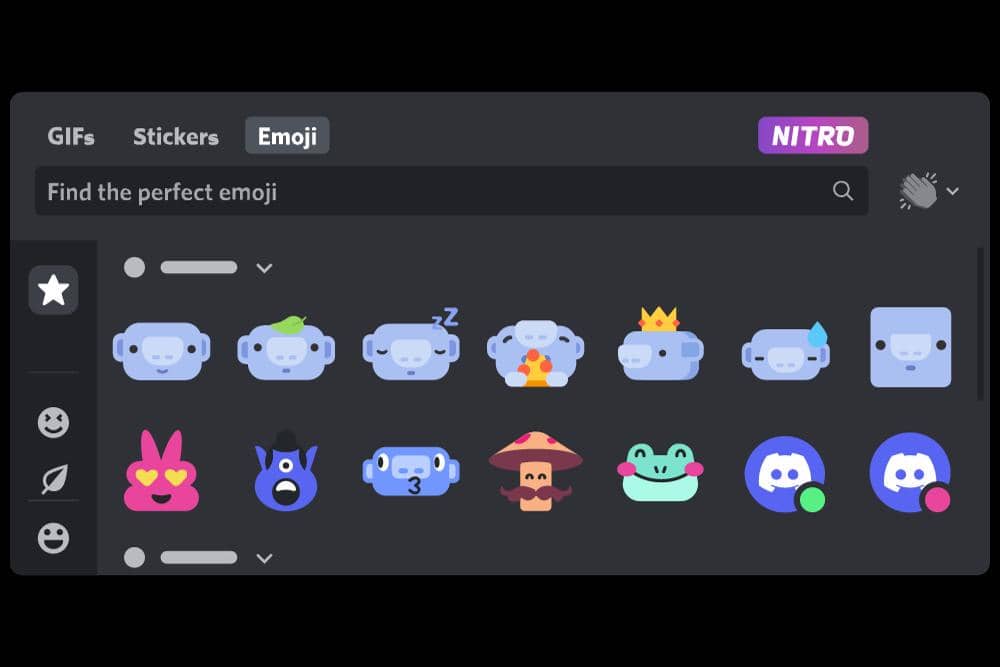Select the heart-eyes pink bunny emoji
Screen dimensions: 1000x667
coord(160,473)
